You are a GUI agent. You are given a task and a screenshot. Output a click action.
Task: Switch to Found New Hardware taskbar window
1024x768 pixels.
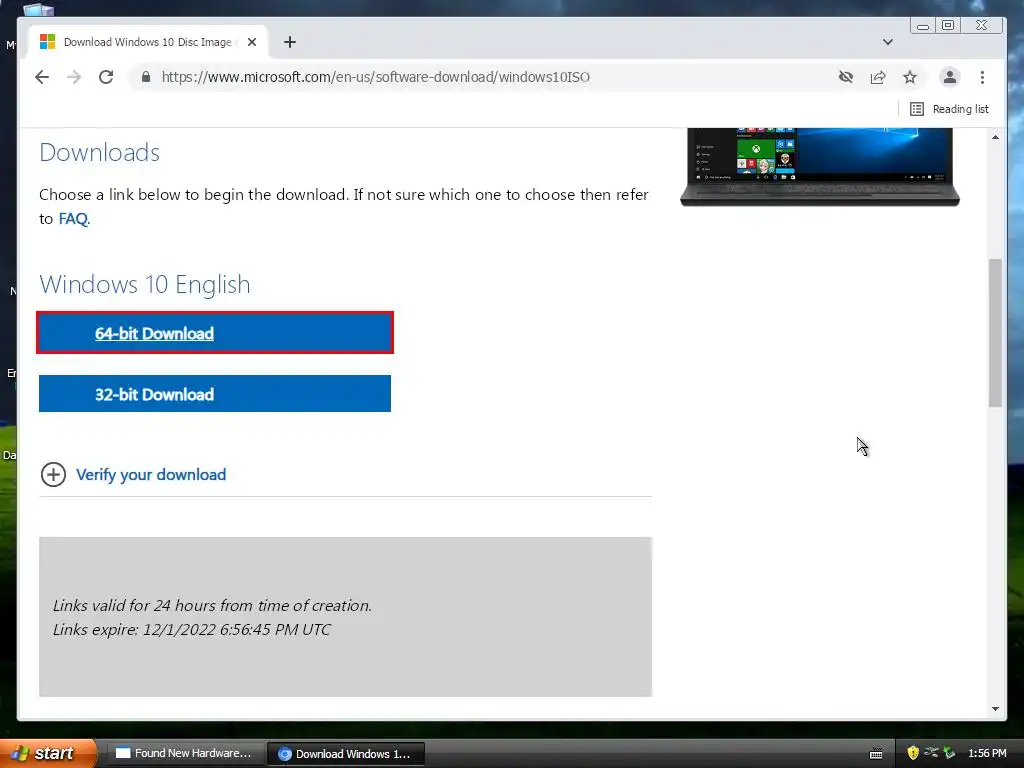185,754
